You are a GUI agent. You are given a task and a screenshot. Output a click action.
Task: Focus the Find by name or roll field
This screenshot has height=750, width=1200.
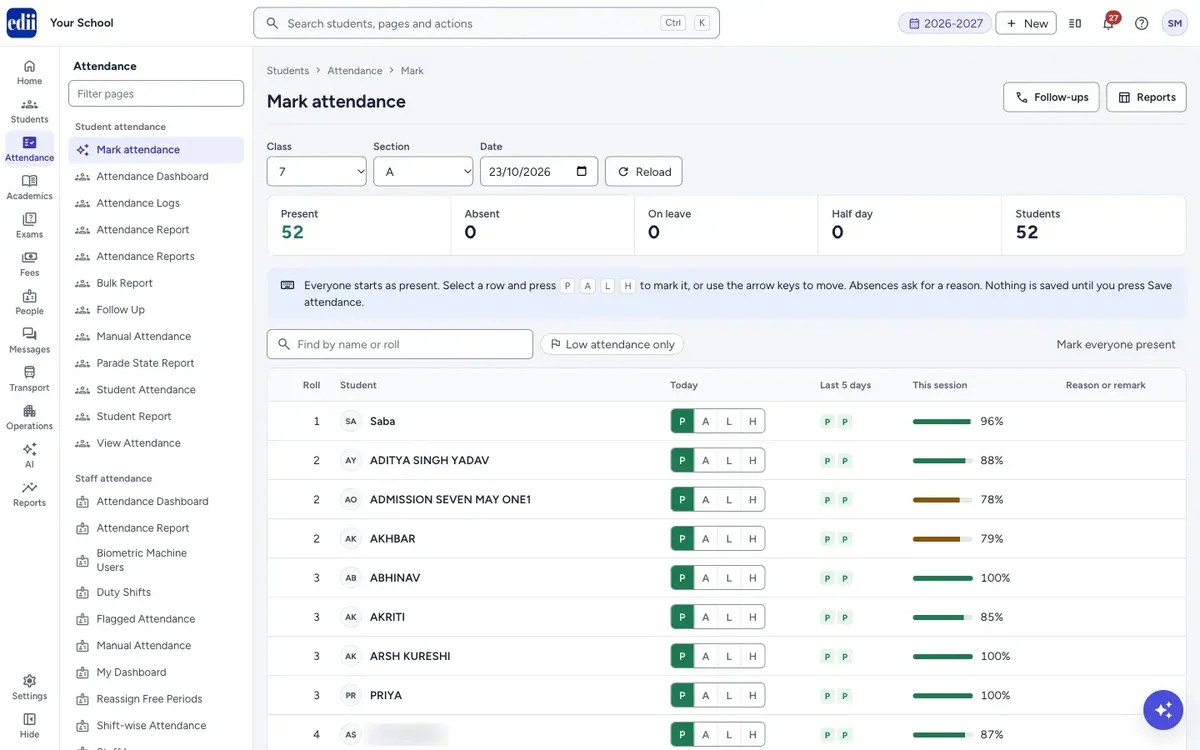click(400, 344)
